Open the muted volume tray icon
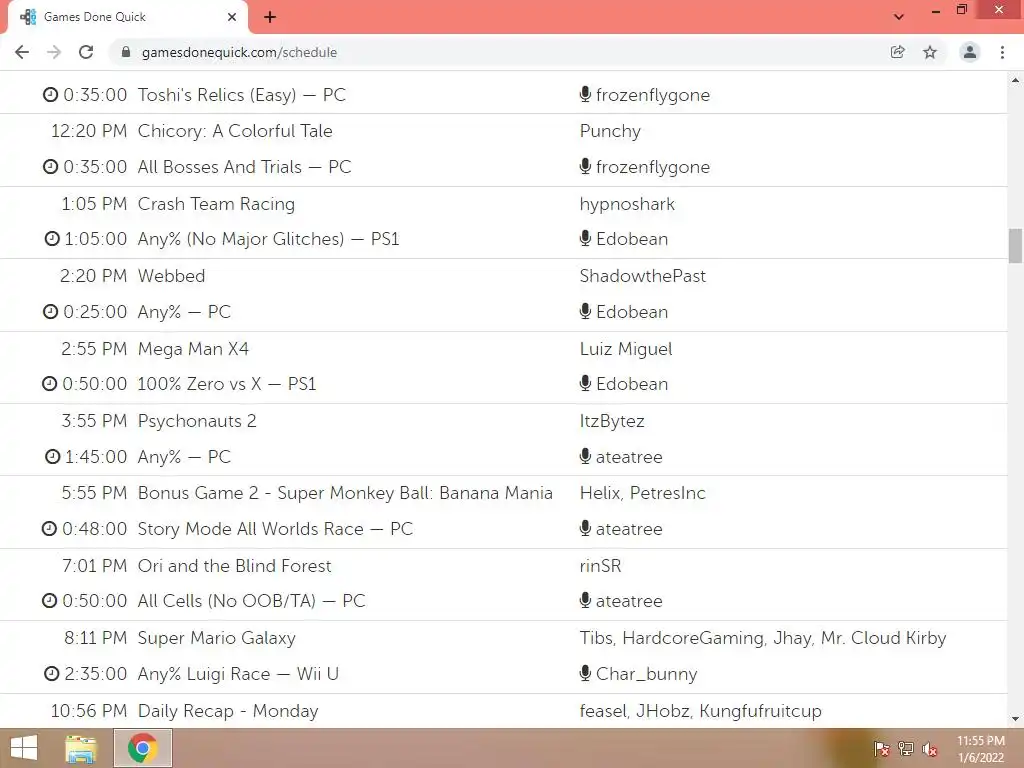The width and height of the screenshot is (1024, 768). tap(929, 749)
